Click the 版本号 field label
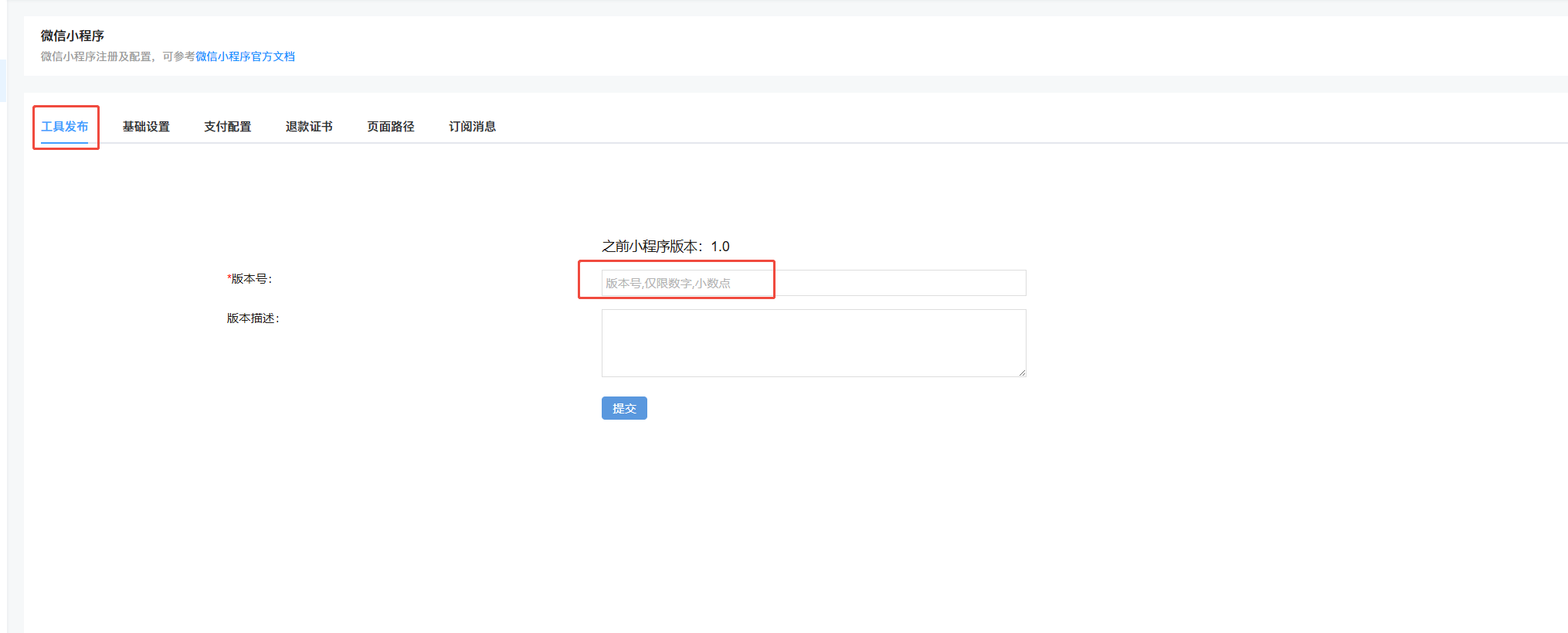 coord(252,279)
